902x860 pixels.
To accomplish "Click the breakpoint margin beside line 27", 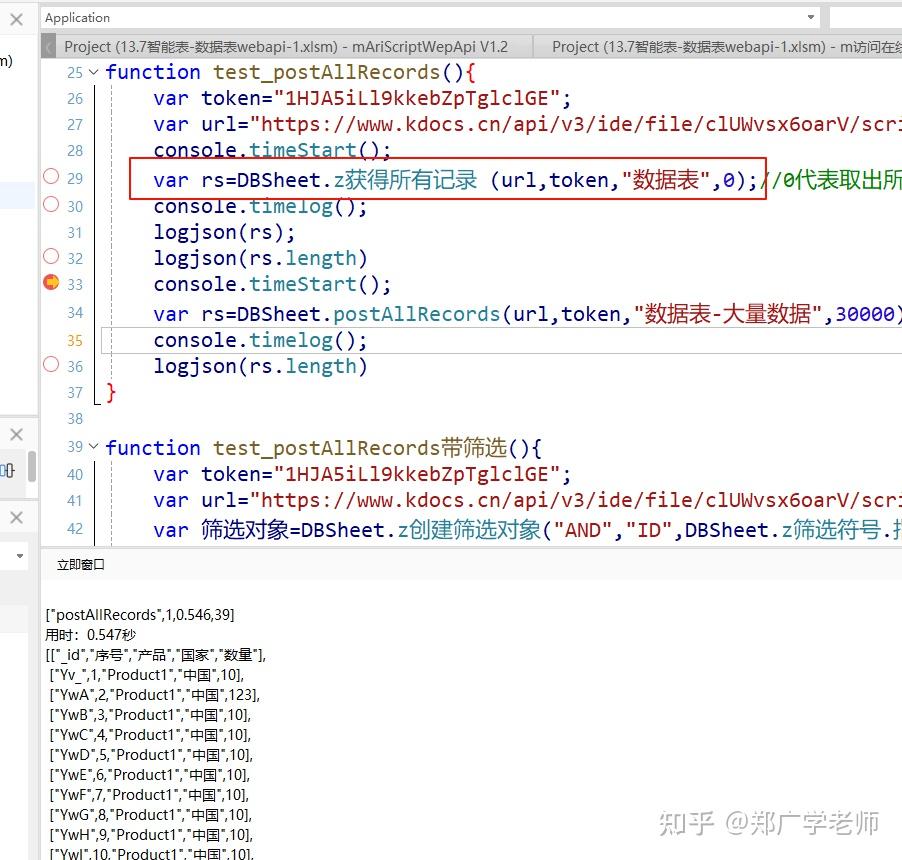I will point(51,123).
